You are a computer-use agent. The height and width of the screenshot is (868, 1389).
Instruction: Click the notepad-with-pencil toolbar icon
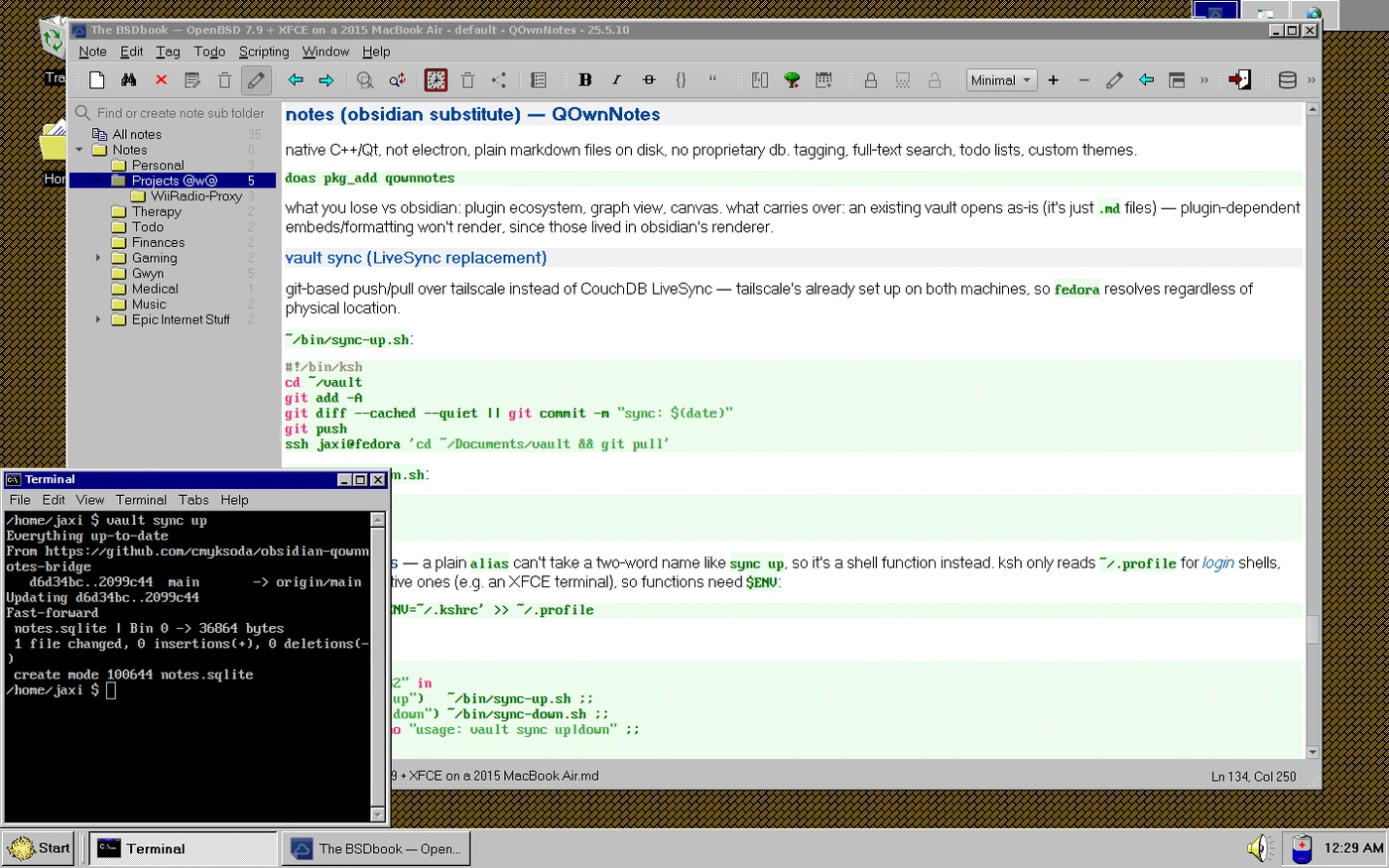pos(192,80)
